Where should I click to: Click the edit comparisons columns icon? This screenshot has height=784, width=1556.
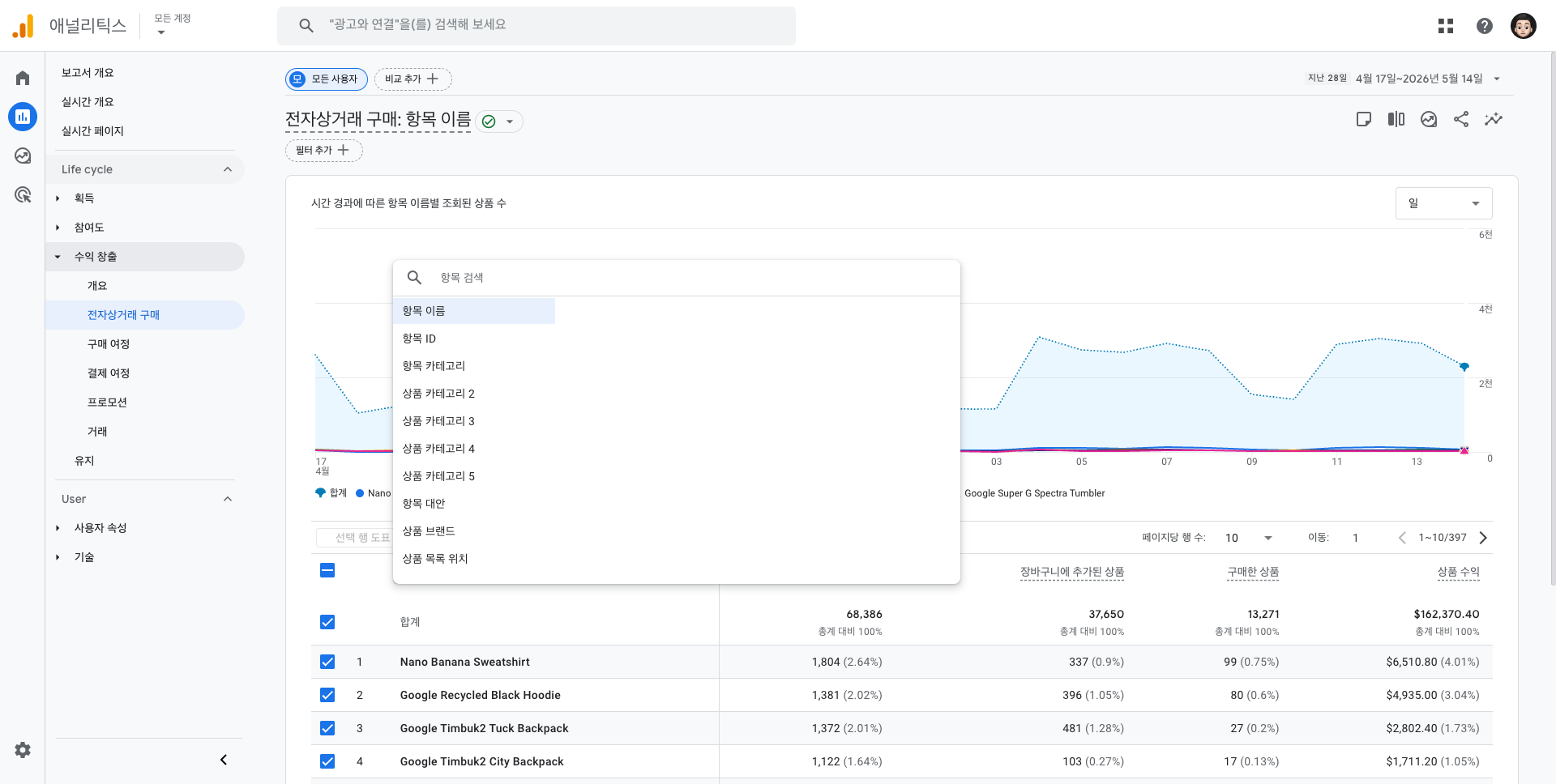tap(1396, 119)
